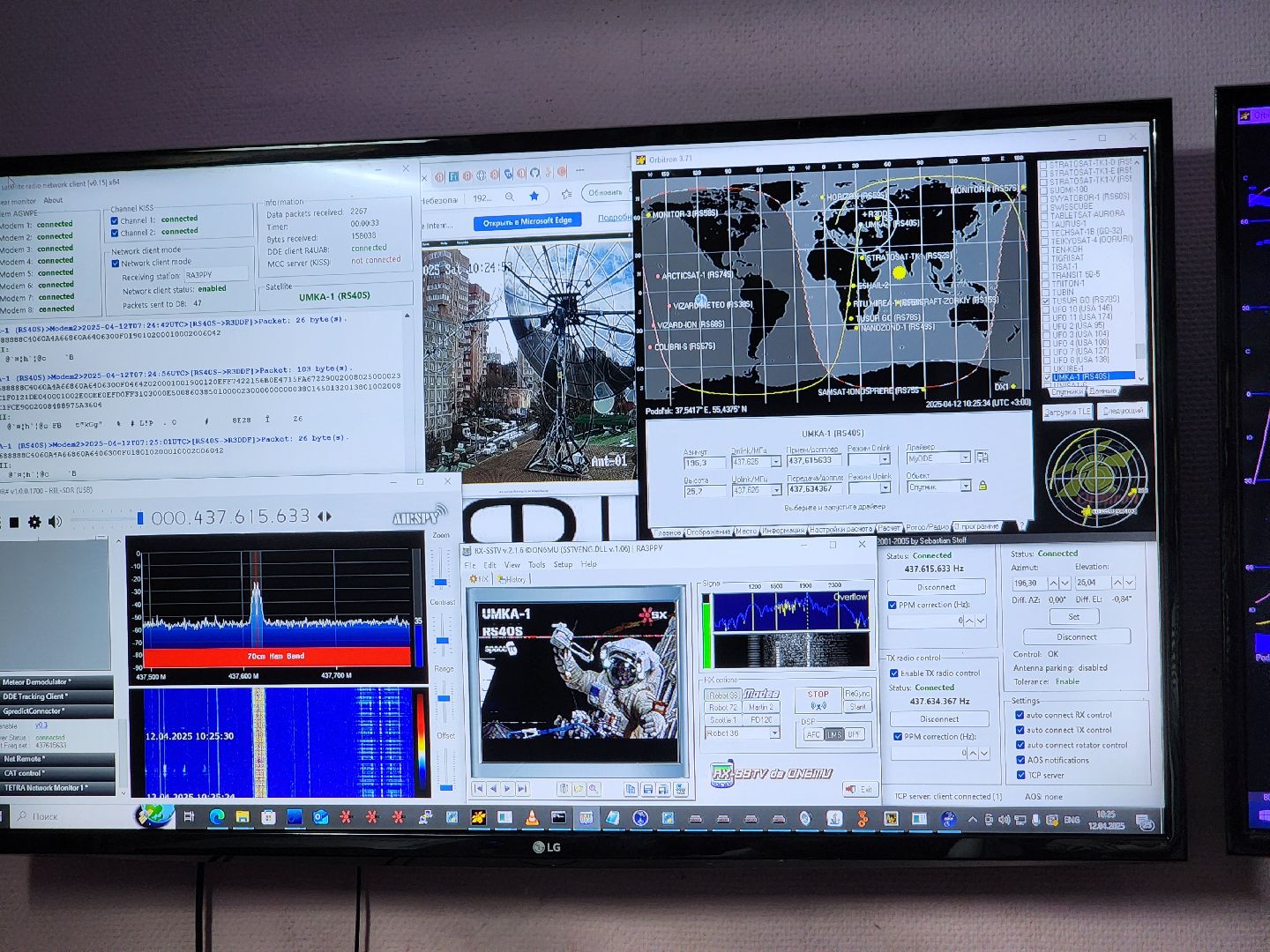Click Set button under Azimut and Elevation

(1073, 617)
